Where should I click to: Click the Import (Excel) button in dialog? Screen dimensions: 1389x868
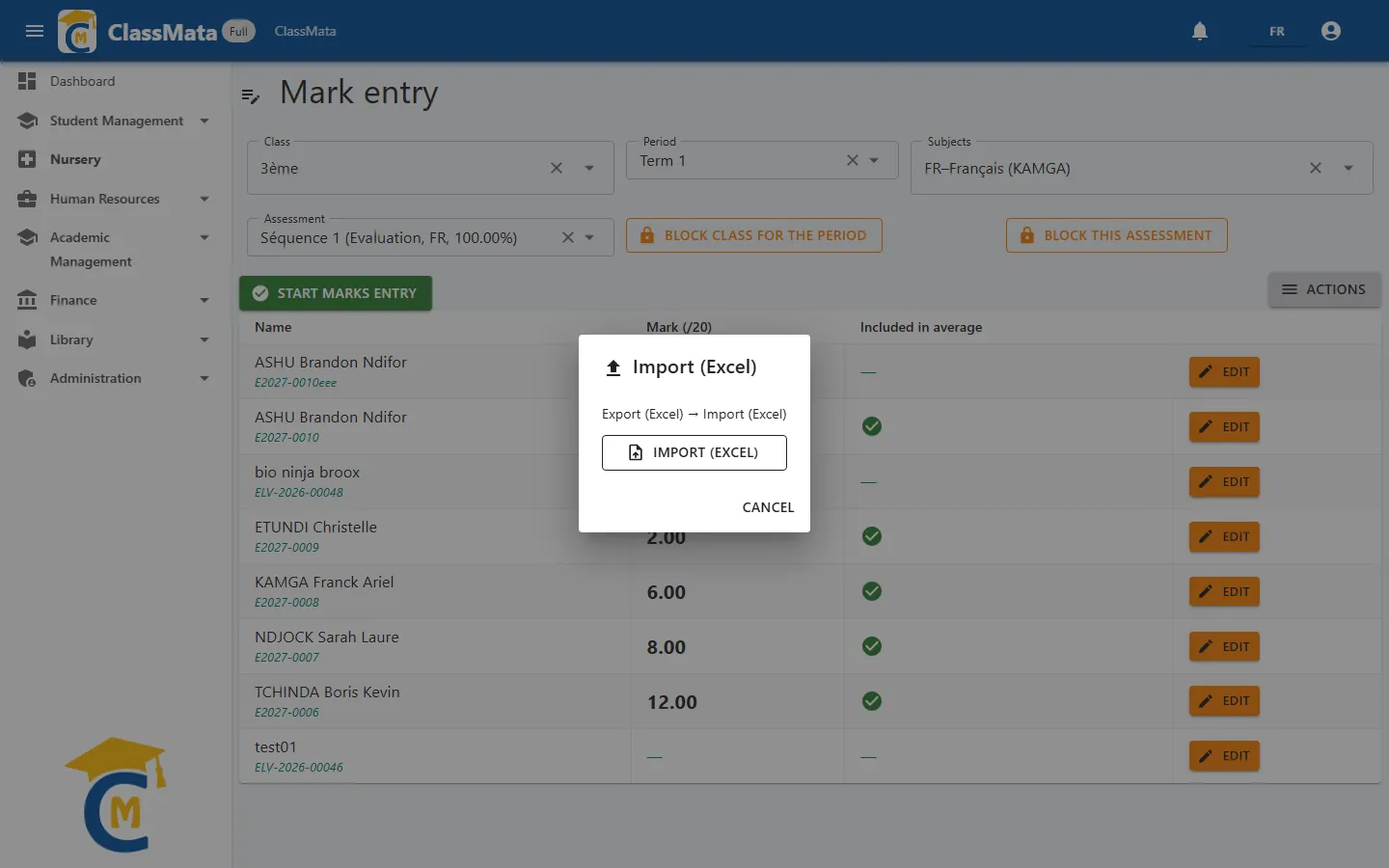coord(694,452)
